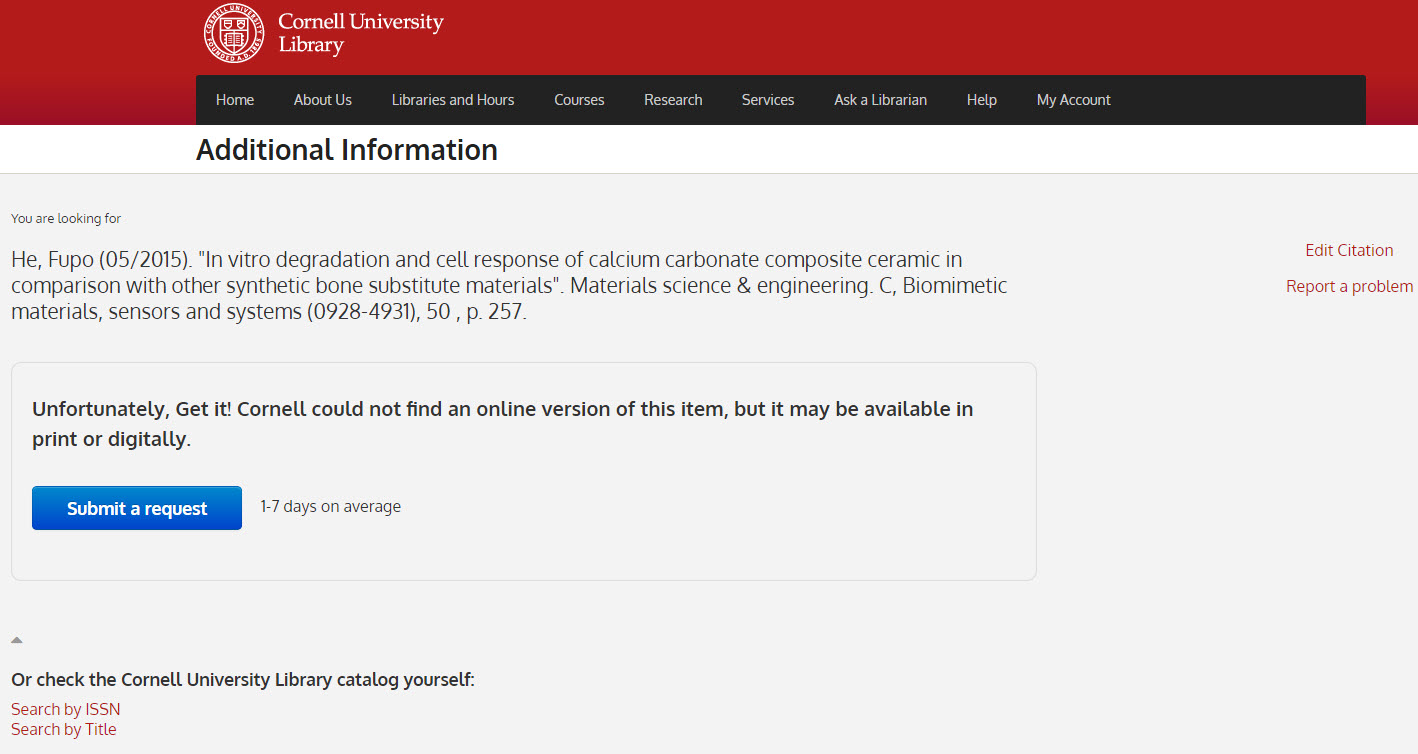Click the '1-7 days on average' text

(331, 506)
